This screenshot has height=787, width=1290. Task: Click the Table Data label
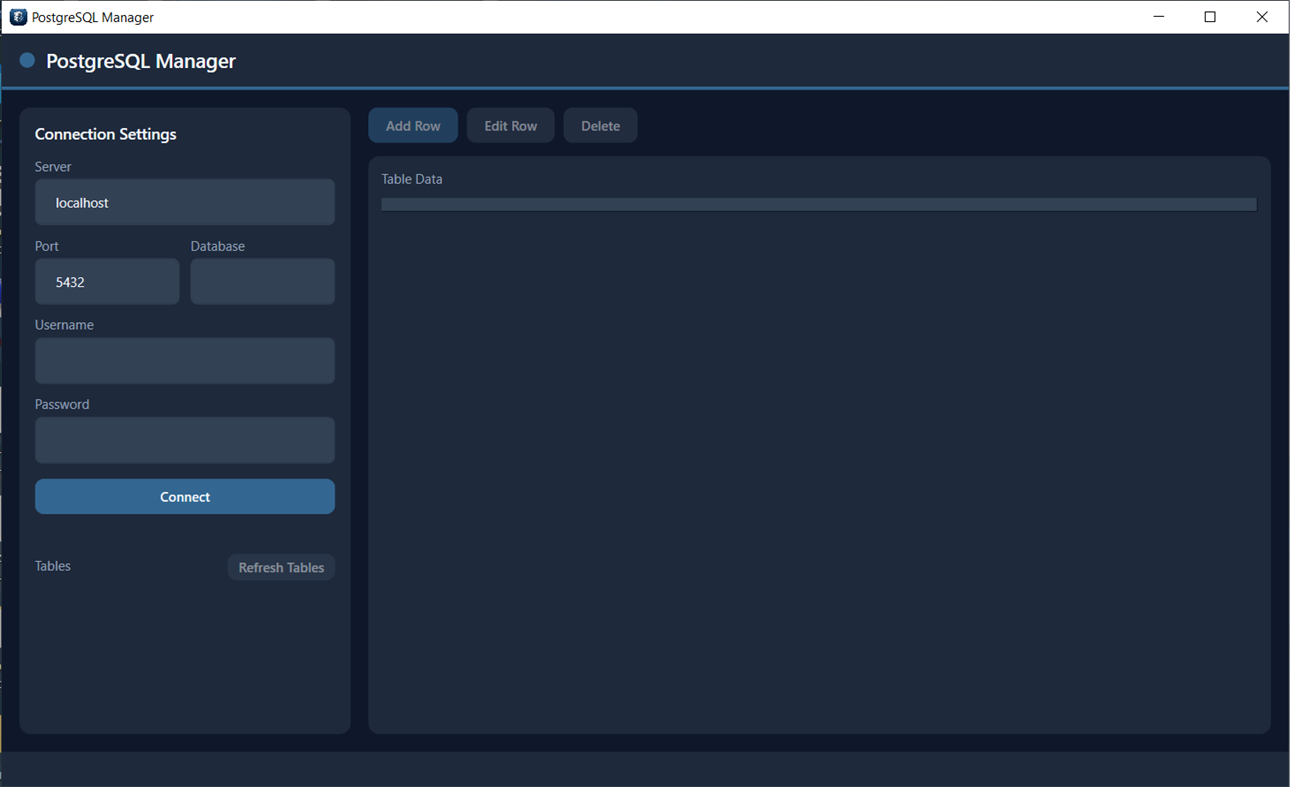[412, 179]
